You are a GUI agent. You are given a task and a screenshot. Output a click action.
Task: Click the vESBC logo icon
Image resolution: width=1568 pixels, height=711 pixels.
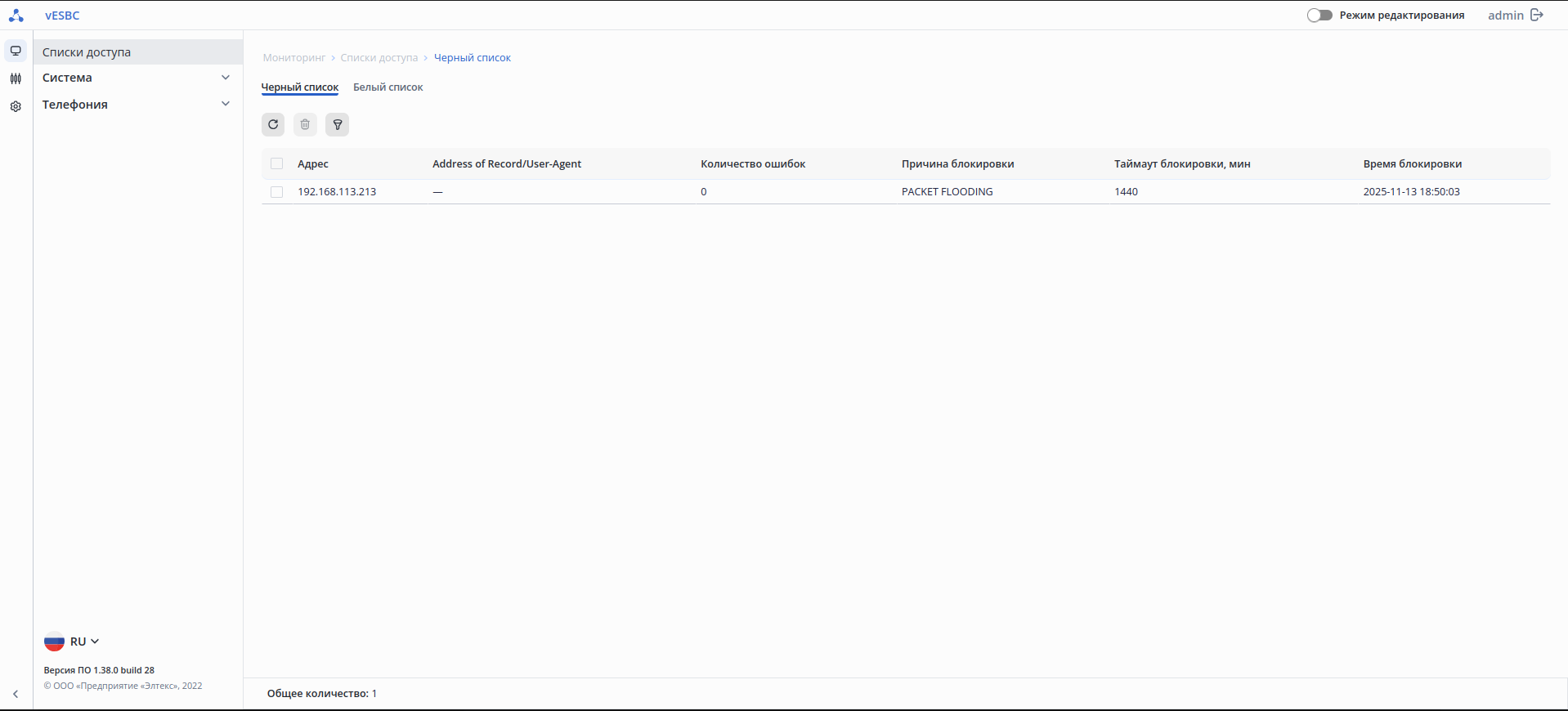tap(16, 15)
